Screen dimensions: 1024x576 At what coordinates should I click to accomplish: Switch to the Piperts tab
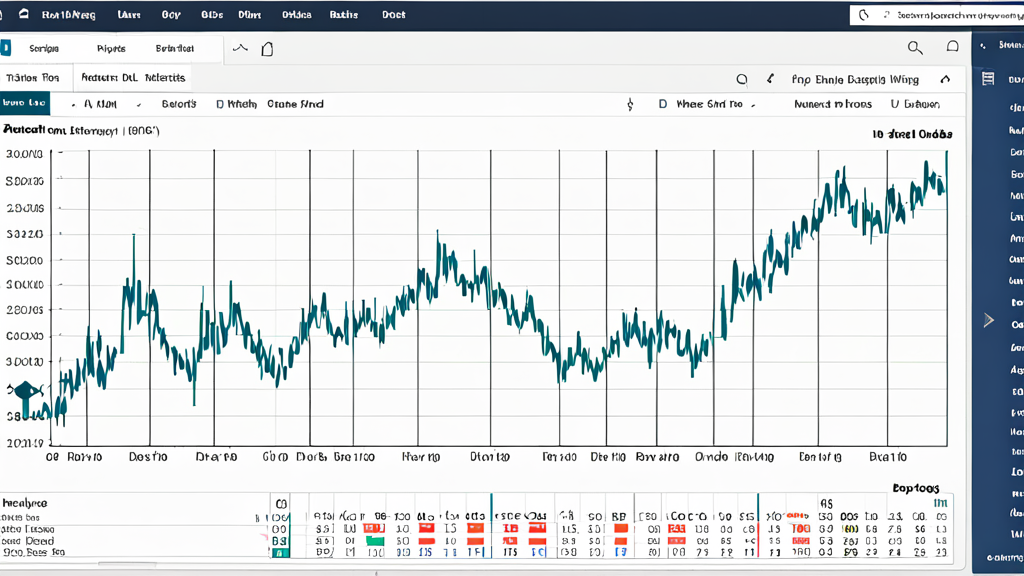[x=111, y=48]
